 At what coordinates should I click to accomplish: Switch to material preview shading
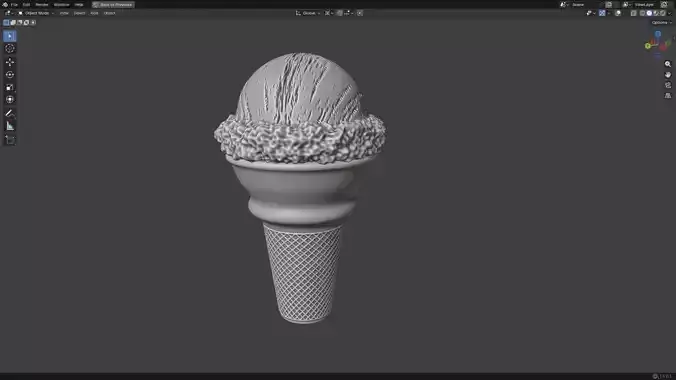(x=656, y=13)
